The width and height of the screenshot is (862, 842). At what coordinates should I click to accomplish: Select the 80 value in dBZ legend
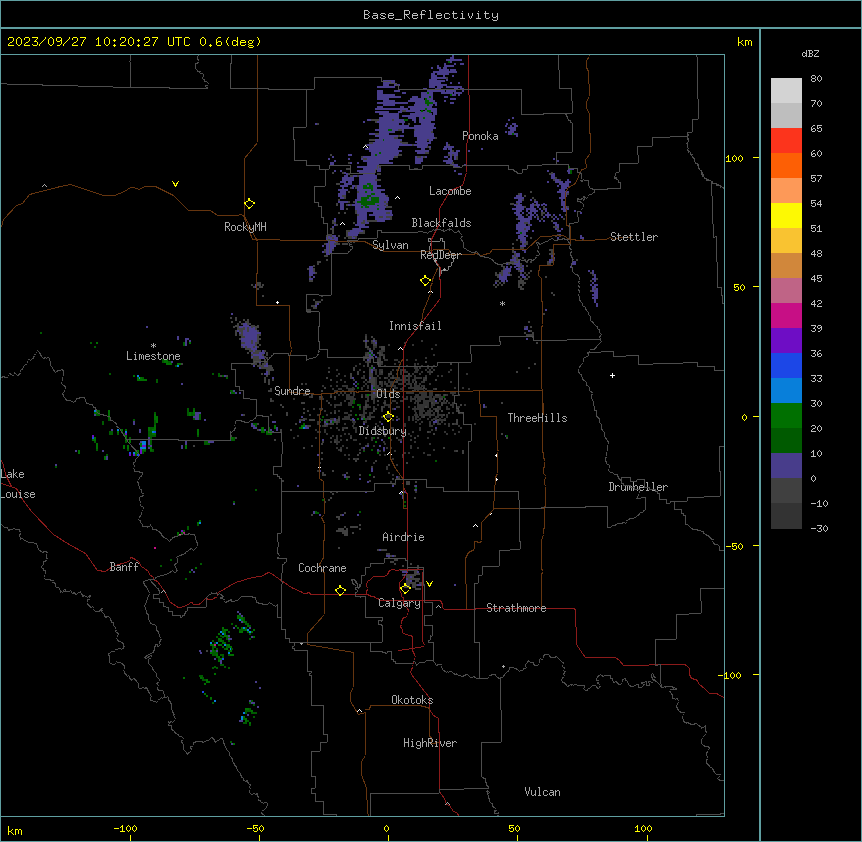point(816,79)
